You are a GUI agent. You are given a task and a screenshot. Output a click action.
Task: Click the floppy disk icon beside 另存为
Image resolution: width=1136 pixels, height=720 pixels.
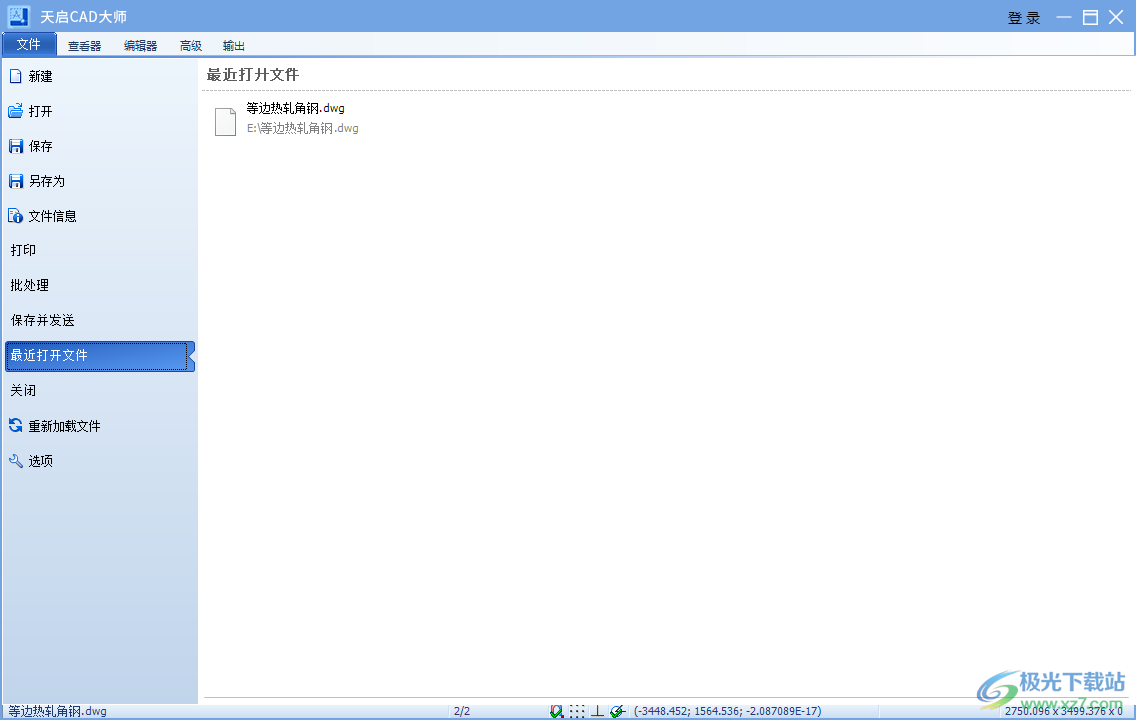(15, 181)
